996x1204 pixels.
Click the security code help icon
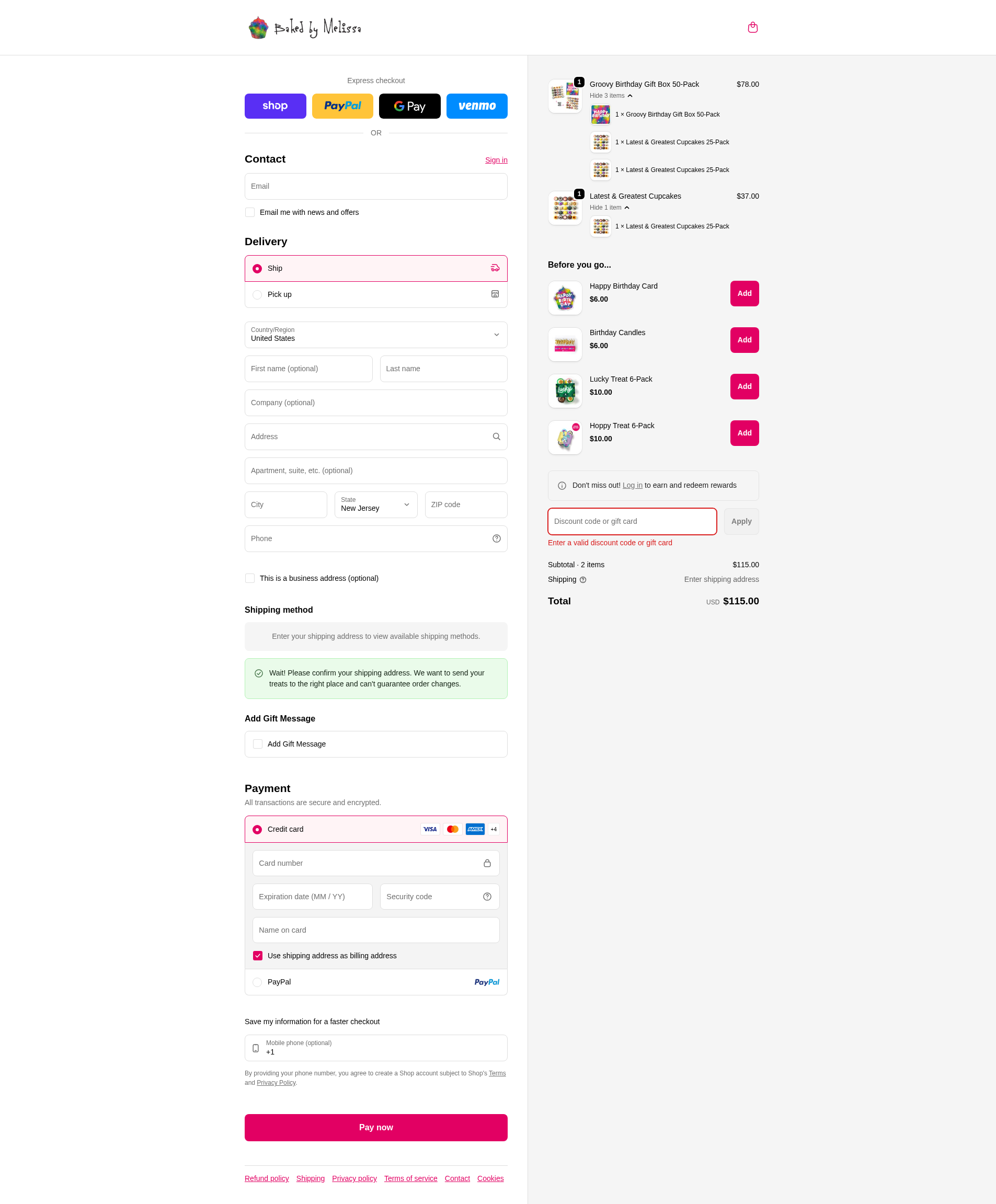click(x=487, y=897)
